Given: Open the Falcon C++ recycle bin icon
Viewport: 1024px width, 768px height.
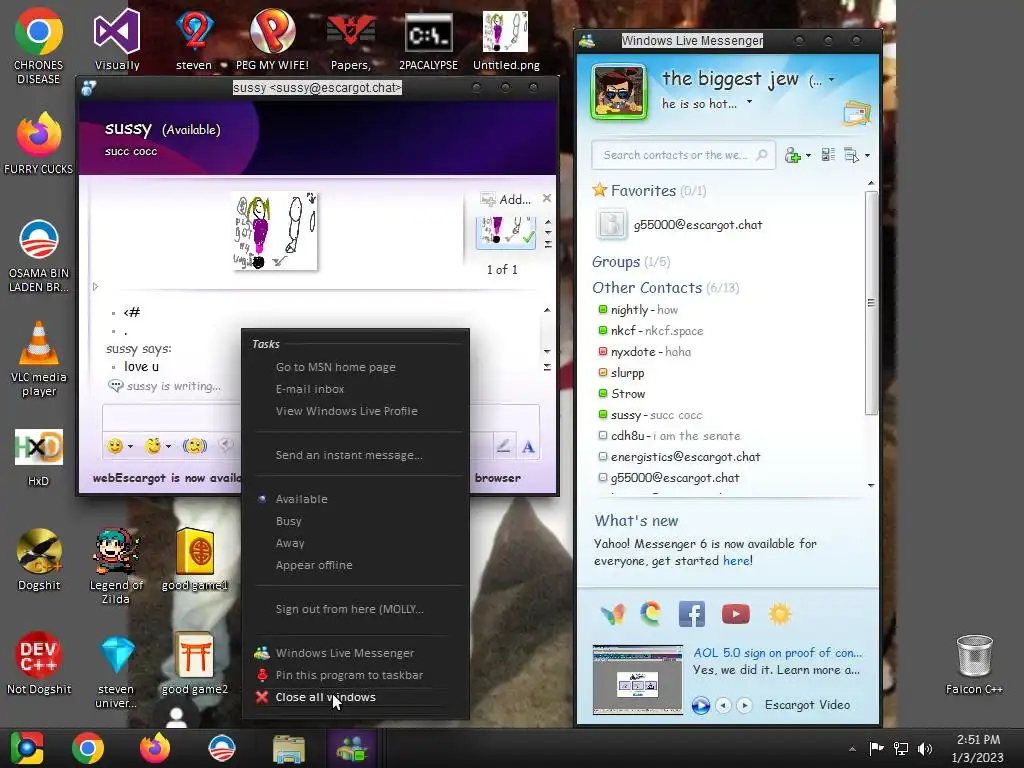Looking at the screenshot, I should point(974,664).
